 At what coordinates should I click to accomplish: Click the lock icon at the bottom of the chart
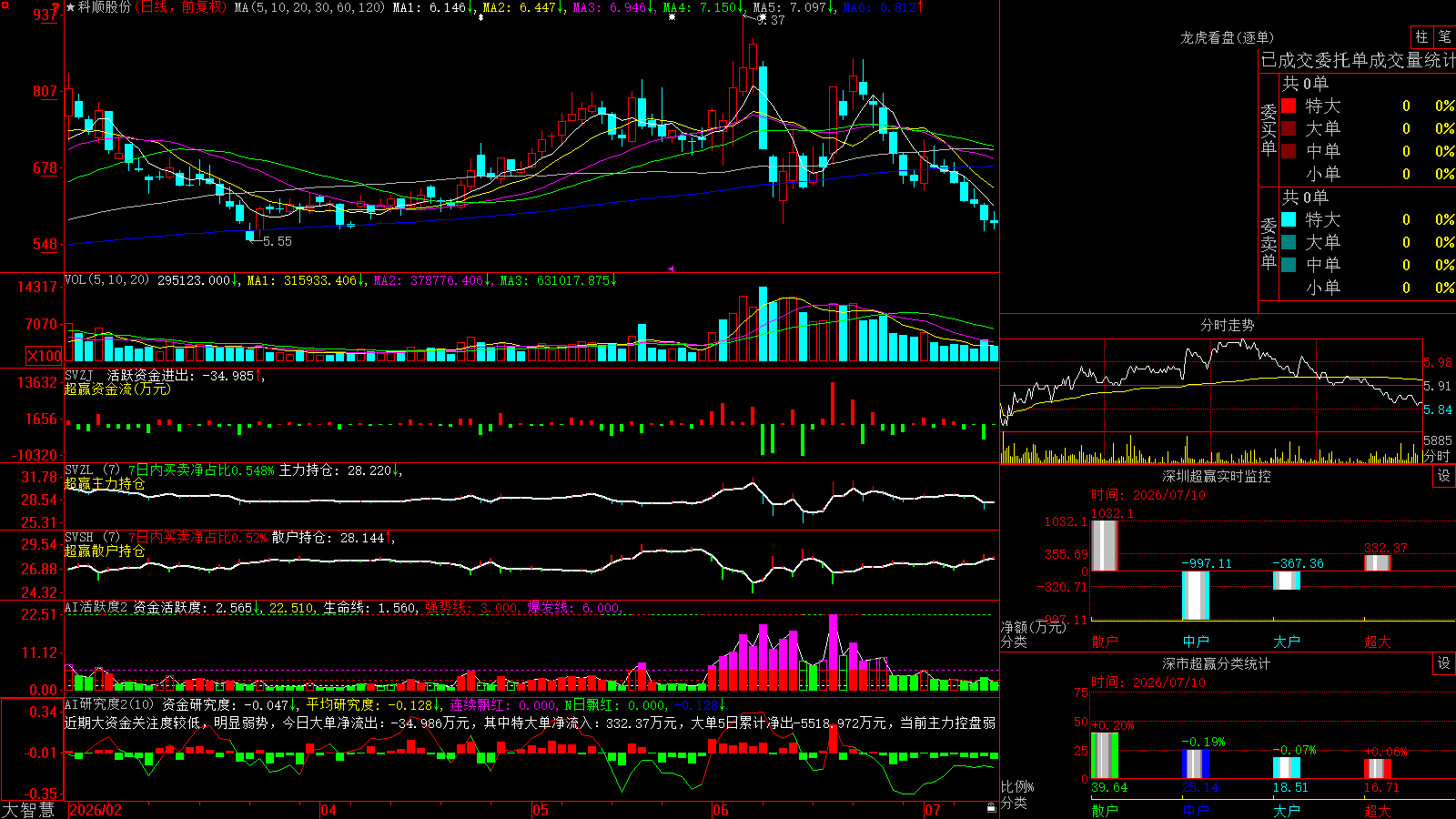pyautogui.click(x=992, y=808)
